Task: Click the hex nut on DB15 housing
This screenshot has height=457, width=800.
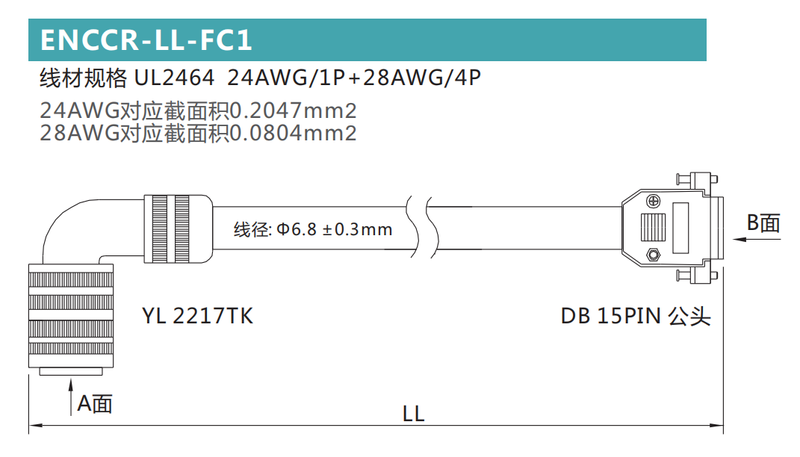Action: (653, 255)
